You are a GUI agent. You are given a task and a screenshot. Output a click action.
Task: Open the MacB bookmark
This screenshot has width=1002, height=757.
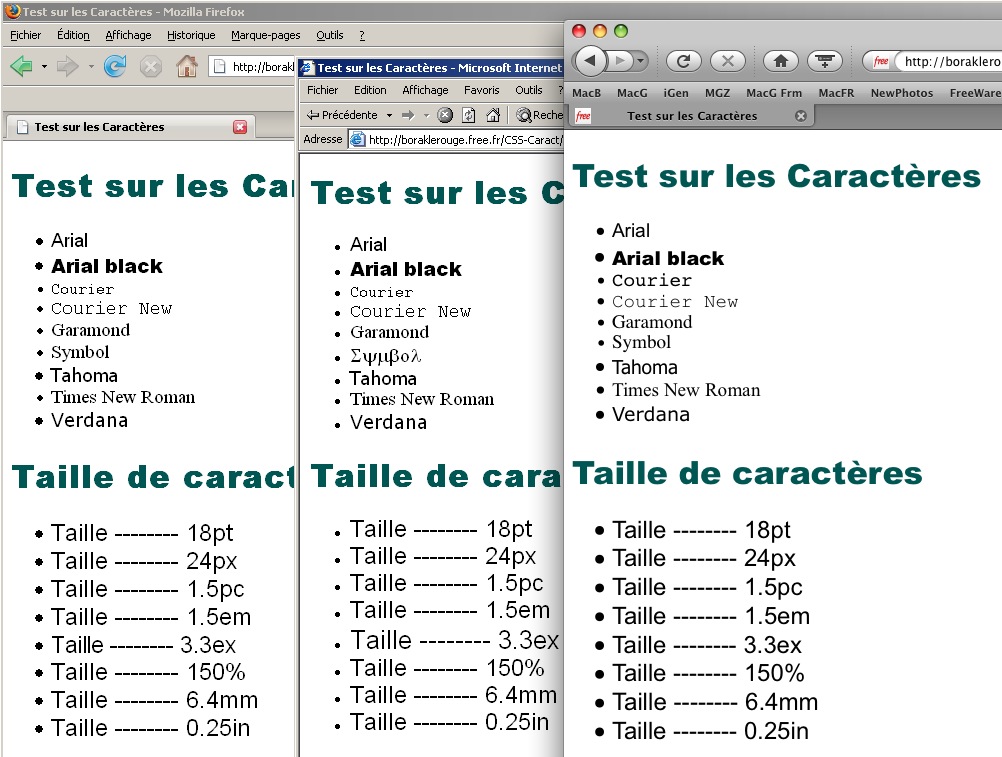(586, 93)
